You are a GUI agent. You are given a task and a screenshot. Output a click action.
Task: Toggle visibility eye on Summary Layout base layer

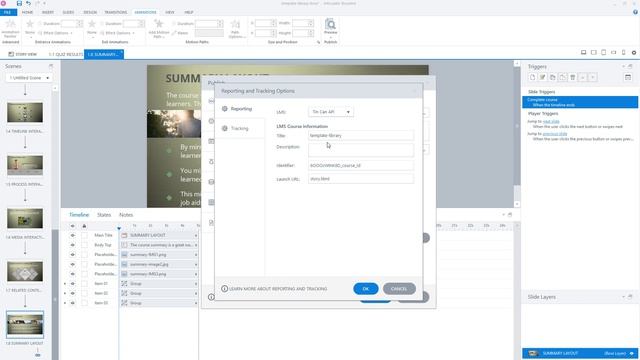632,353
